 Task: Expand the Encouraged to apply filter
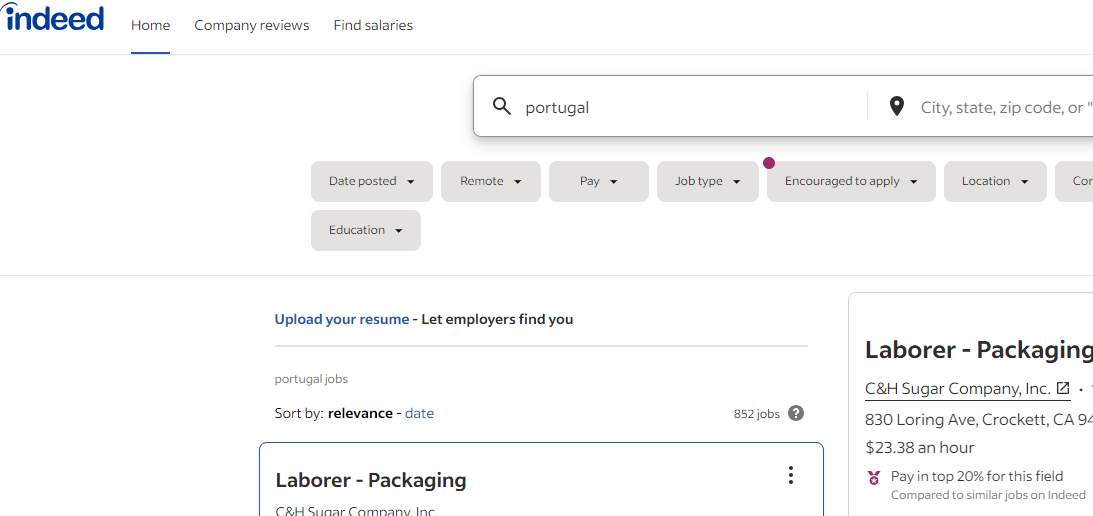coord(850,181)
